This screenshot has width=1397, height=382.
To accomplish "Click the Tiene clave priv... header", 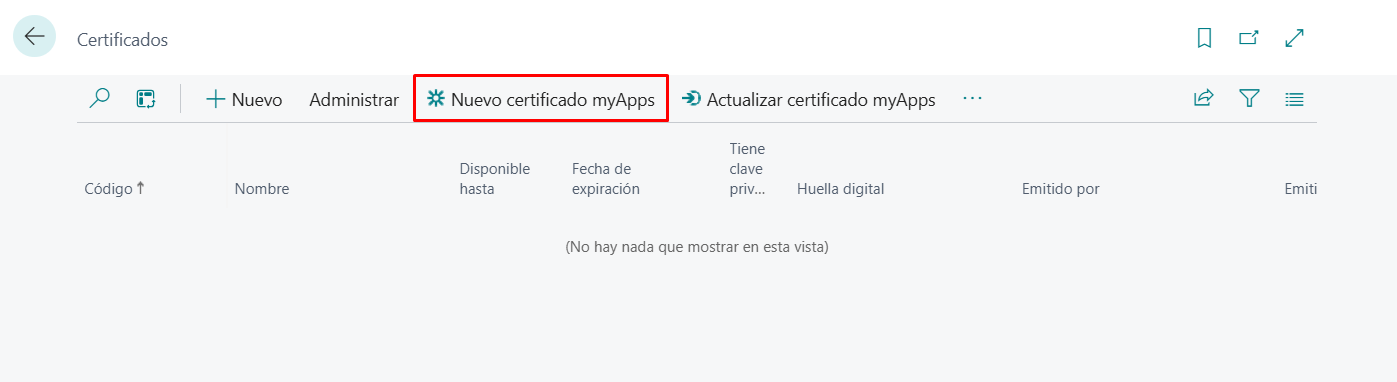I will coord(748,169).
